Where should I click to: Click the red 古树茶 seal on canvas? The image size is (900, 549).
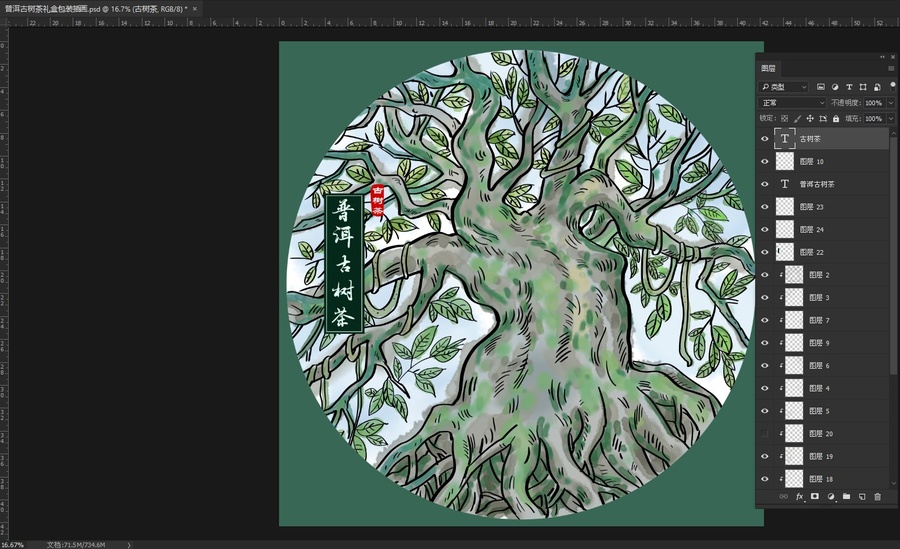[x=377, y=200]
